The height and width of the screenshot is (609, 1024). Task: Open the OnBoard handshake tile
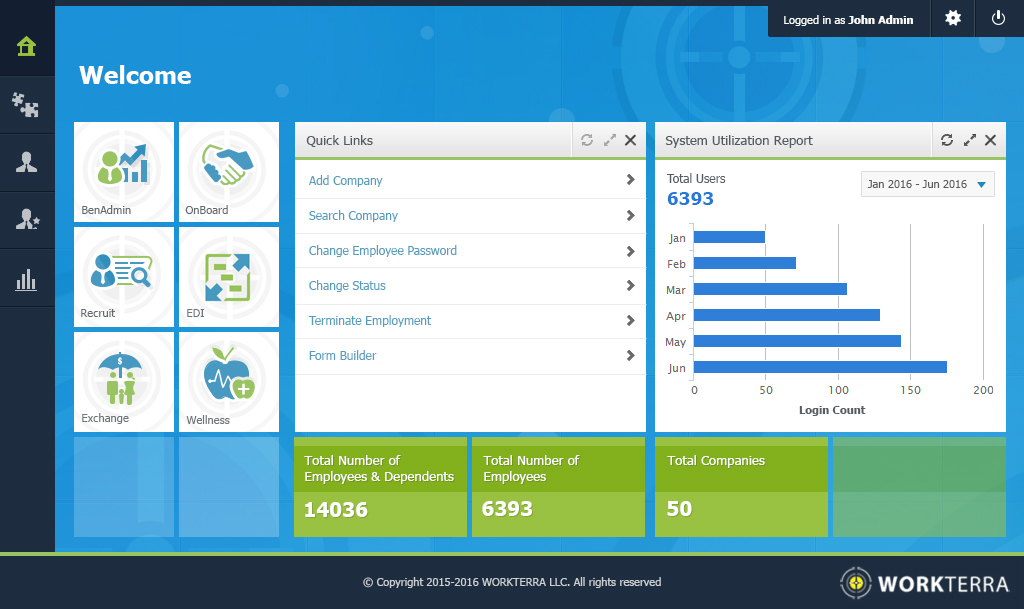click(x=228, y=171)
